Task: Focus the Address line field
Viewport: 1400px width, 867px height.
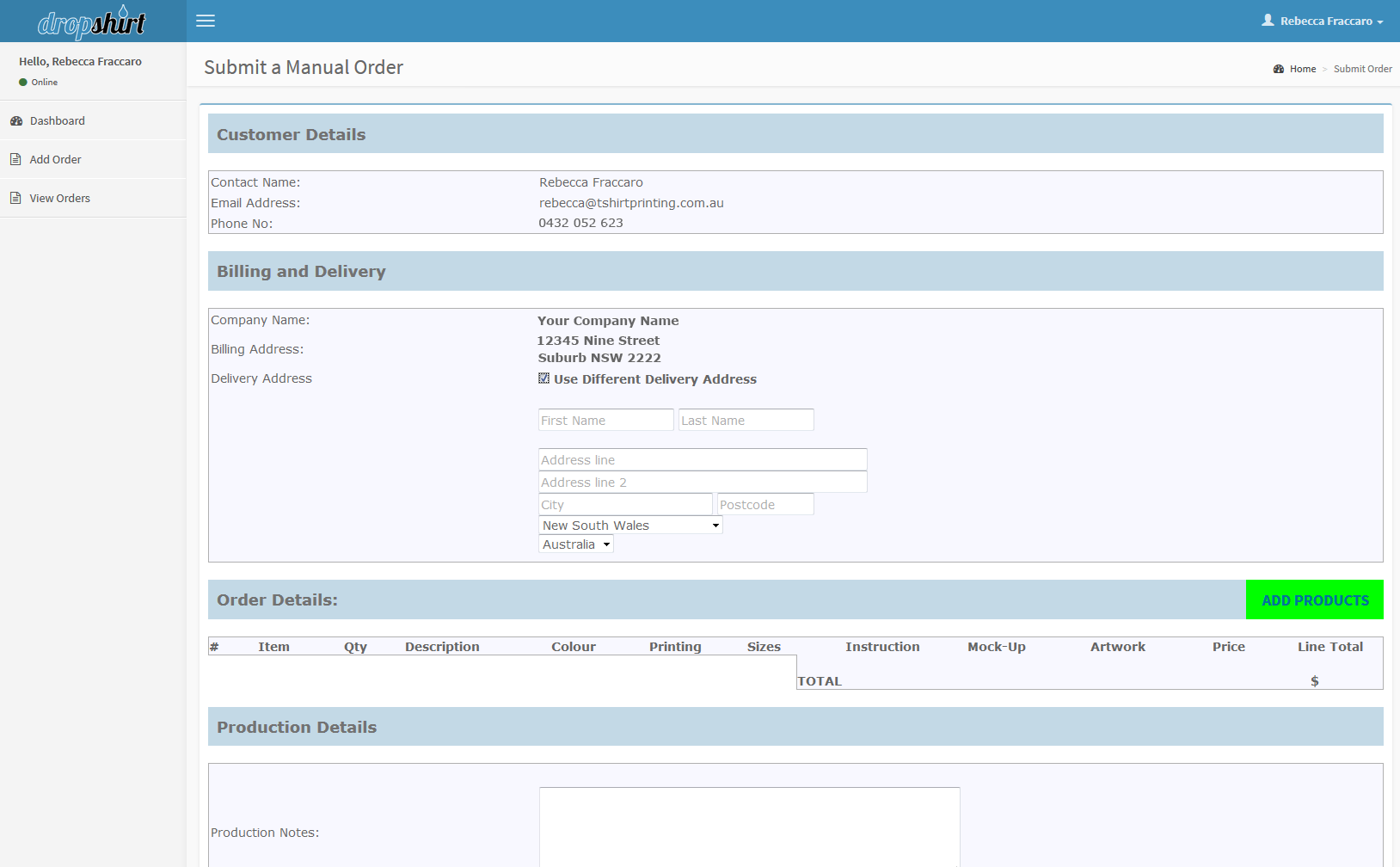Action: (703, 459)
